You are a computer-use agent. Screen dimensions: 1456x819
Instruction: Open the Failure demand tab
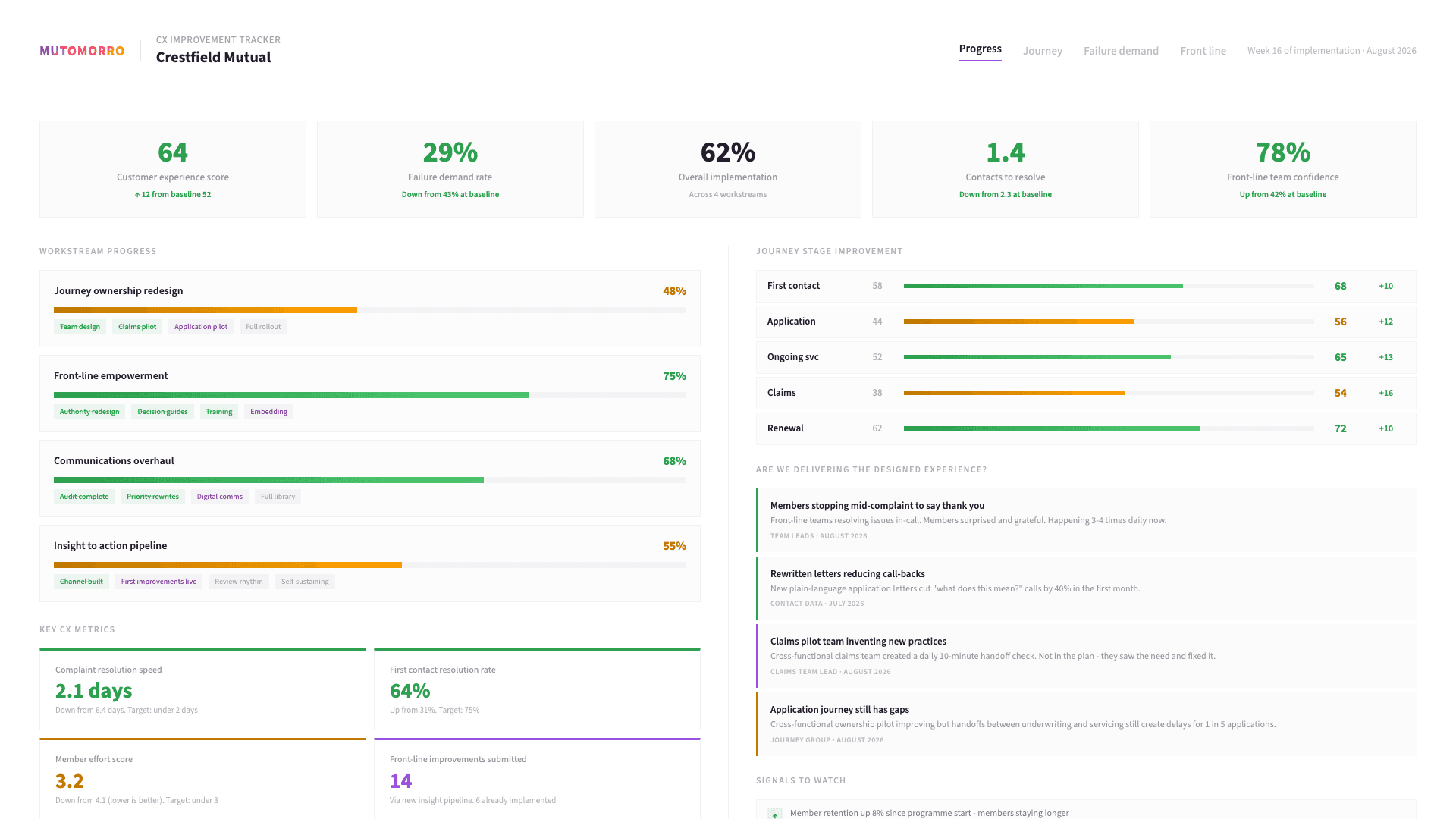click(x=1121, y=50)
